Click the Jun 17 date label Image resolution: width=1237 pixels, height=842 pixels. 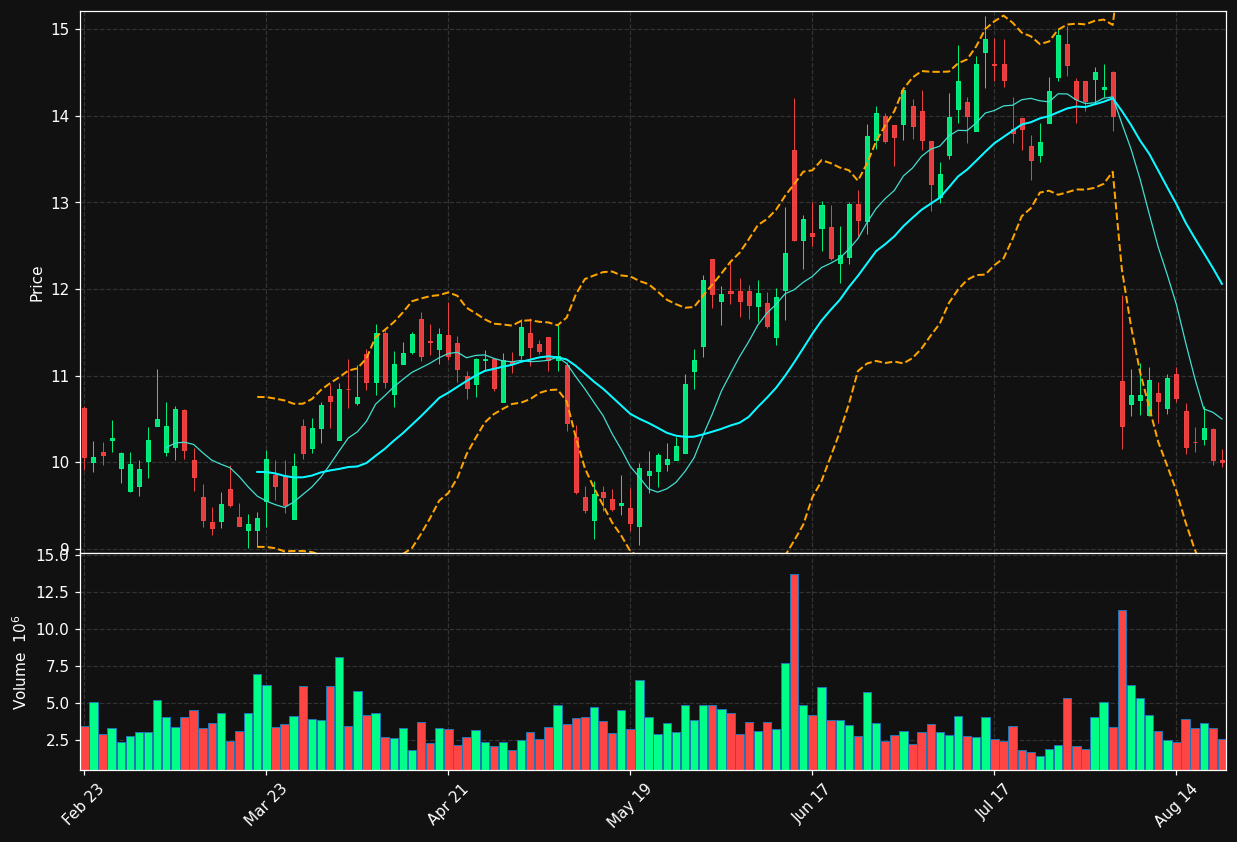tap(811, 806)
